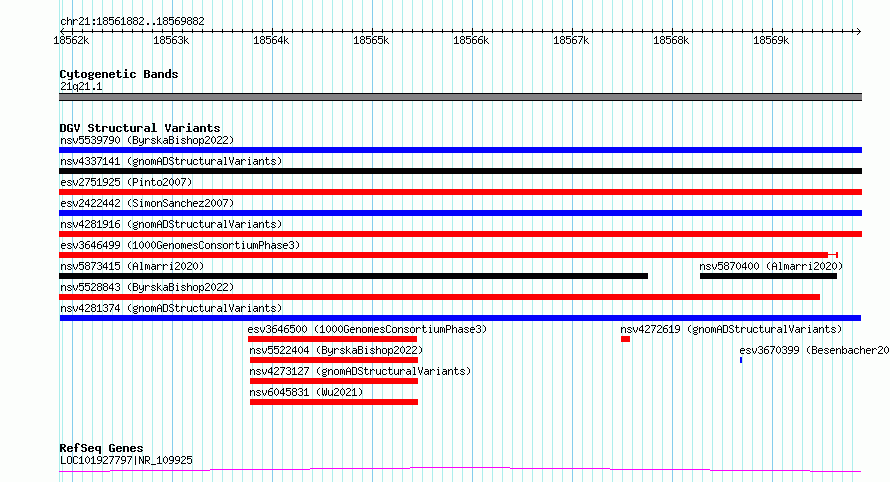This screenshot has height=482, width=890.
Task: Click the nsv5539790 (ByrskaBishop2022) label
Action: tap(147, 140)
